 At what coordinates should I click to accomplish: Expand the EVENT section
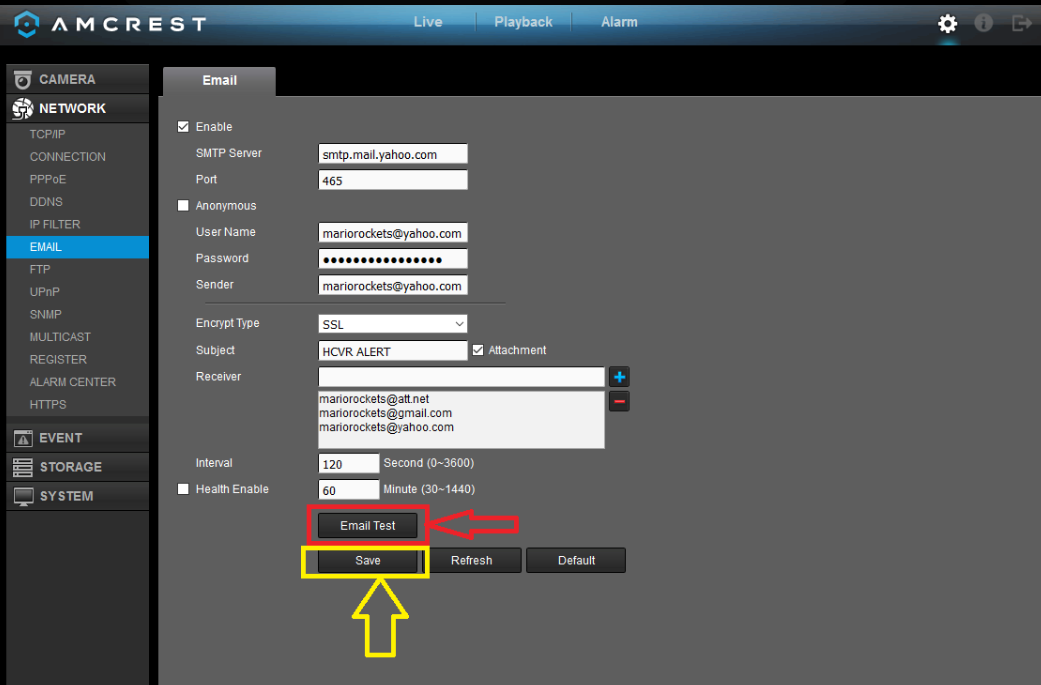coord(78,438)
